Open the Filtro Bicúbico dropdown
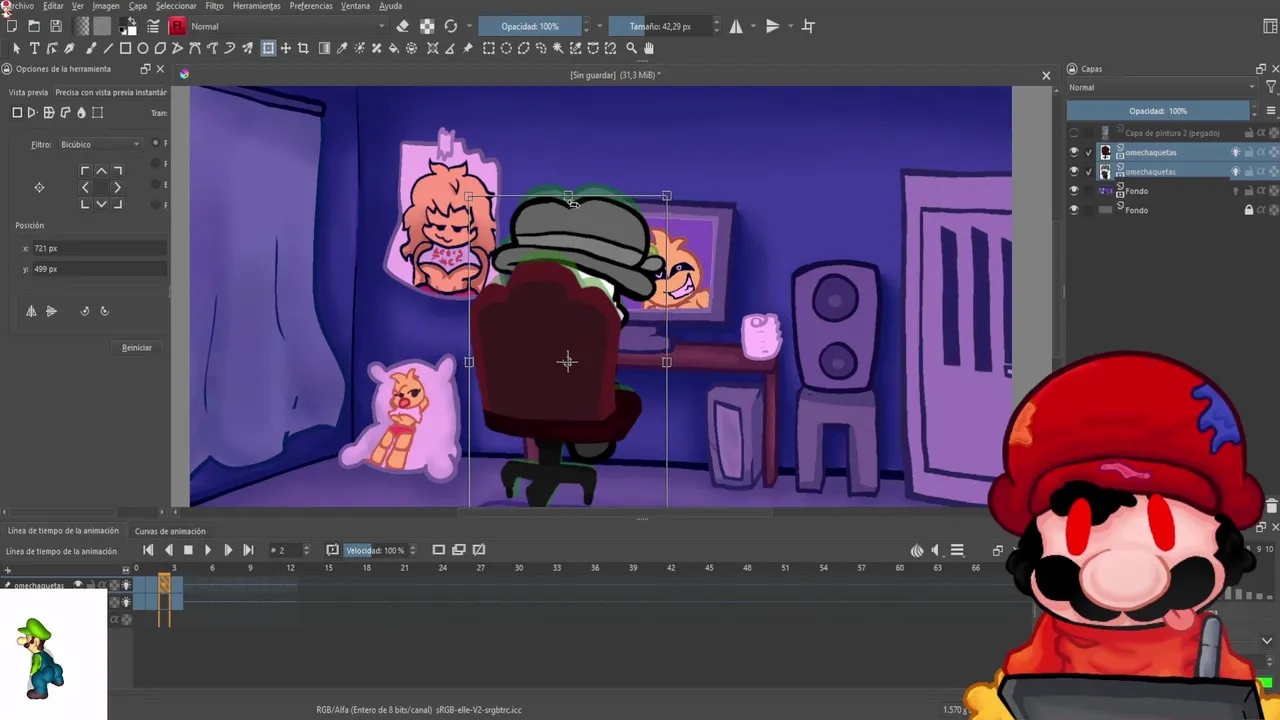 [100, 144]
